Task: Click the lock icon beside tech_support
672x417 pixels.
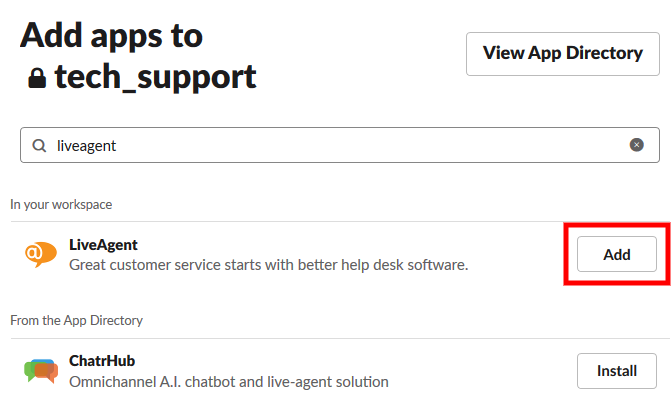Action: coord(37,79)
